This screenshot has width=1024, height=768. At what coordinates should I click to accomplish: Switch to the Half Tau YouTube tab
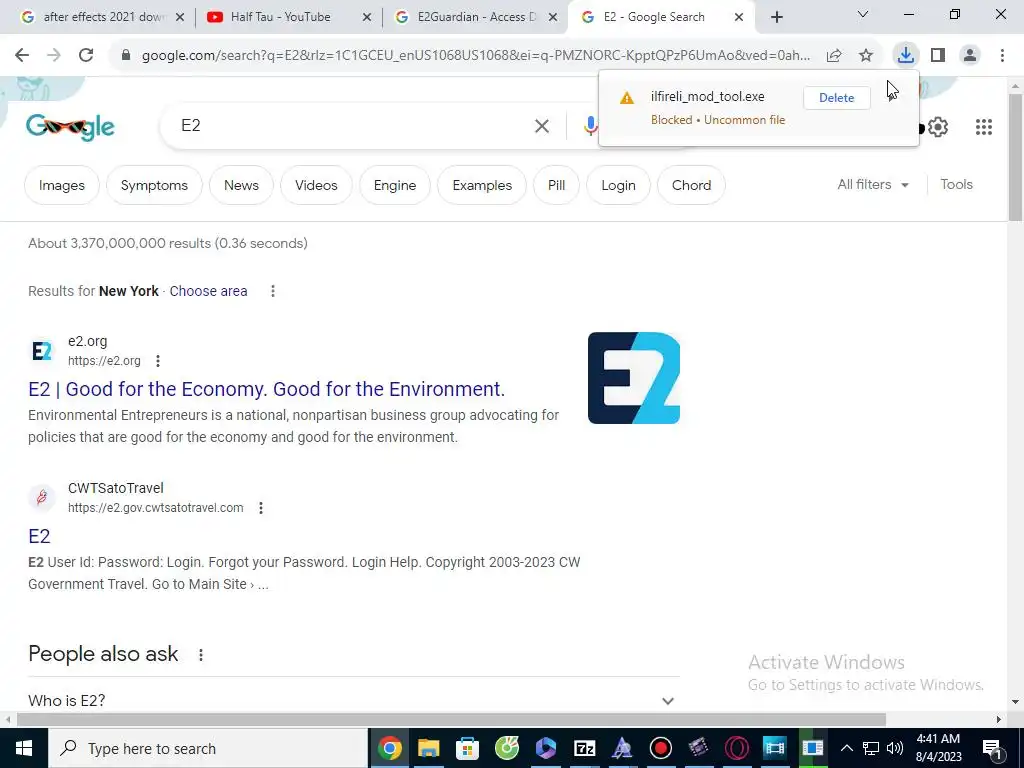(x=281, y=17)
